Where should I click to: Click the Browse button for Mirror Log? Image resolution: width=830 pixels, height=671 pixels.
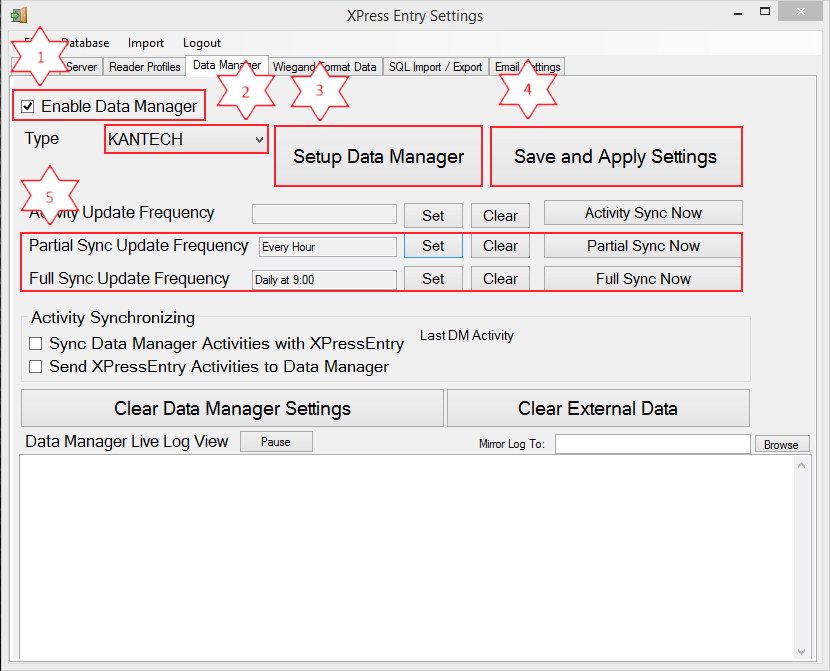coord(781,445)
